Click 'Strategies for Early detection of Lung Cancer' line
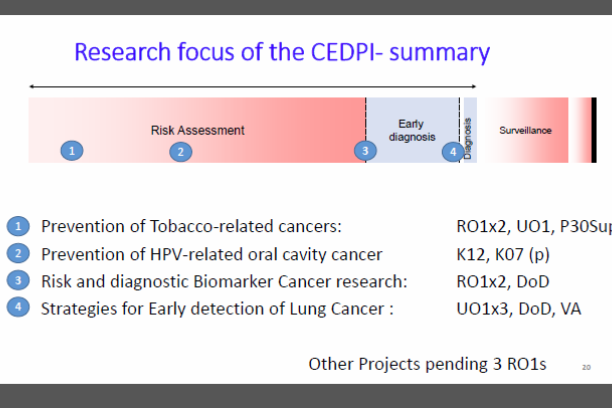The image size is (612, 408). tap(217, 308)
